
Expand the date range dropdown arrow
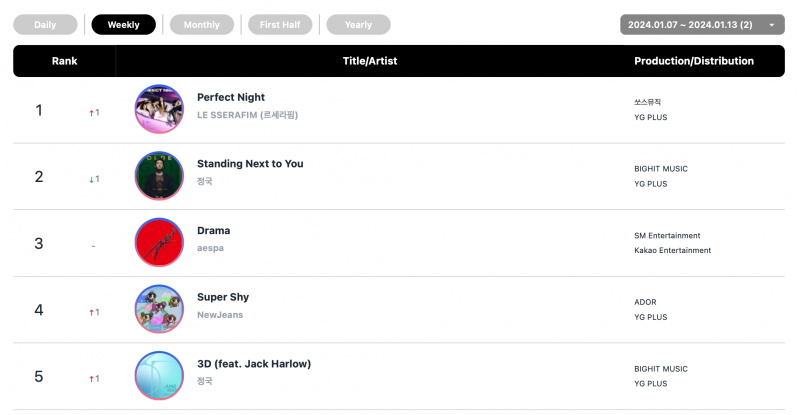771,25
